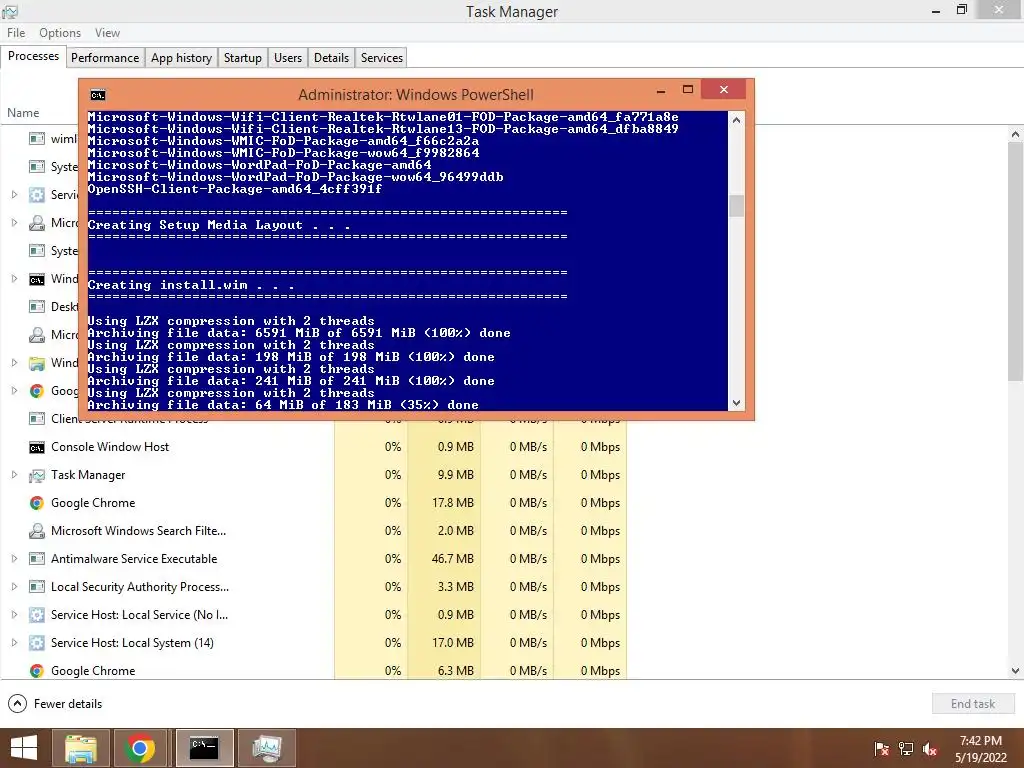Click the PowerShell title bar console icon
Viewport: 1024px width, 768px height.
[98, 95]
